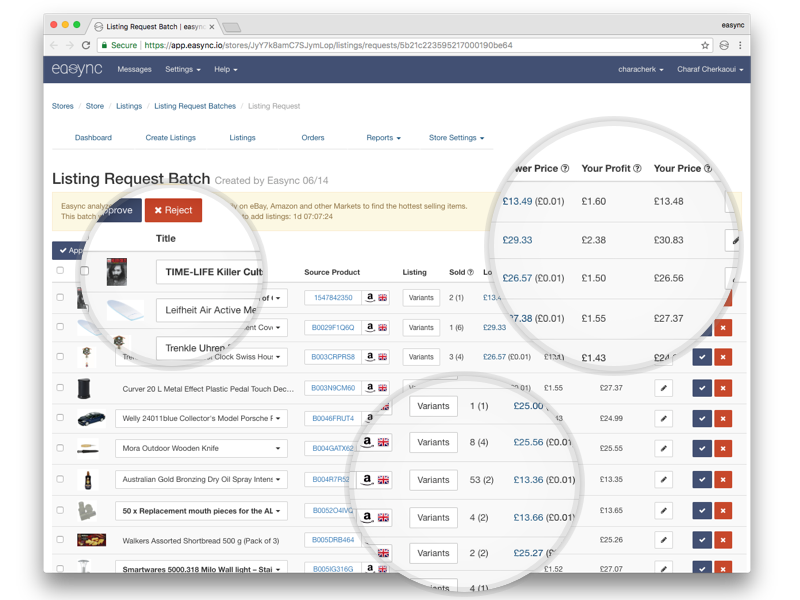
Task: Approve the Australian Gold Bronzing listing
Action: 702,480
